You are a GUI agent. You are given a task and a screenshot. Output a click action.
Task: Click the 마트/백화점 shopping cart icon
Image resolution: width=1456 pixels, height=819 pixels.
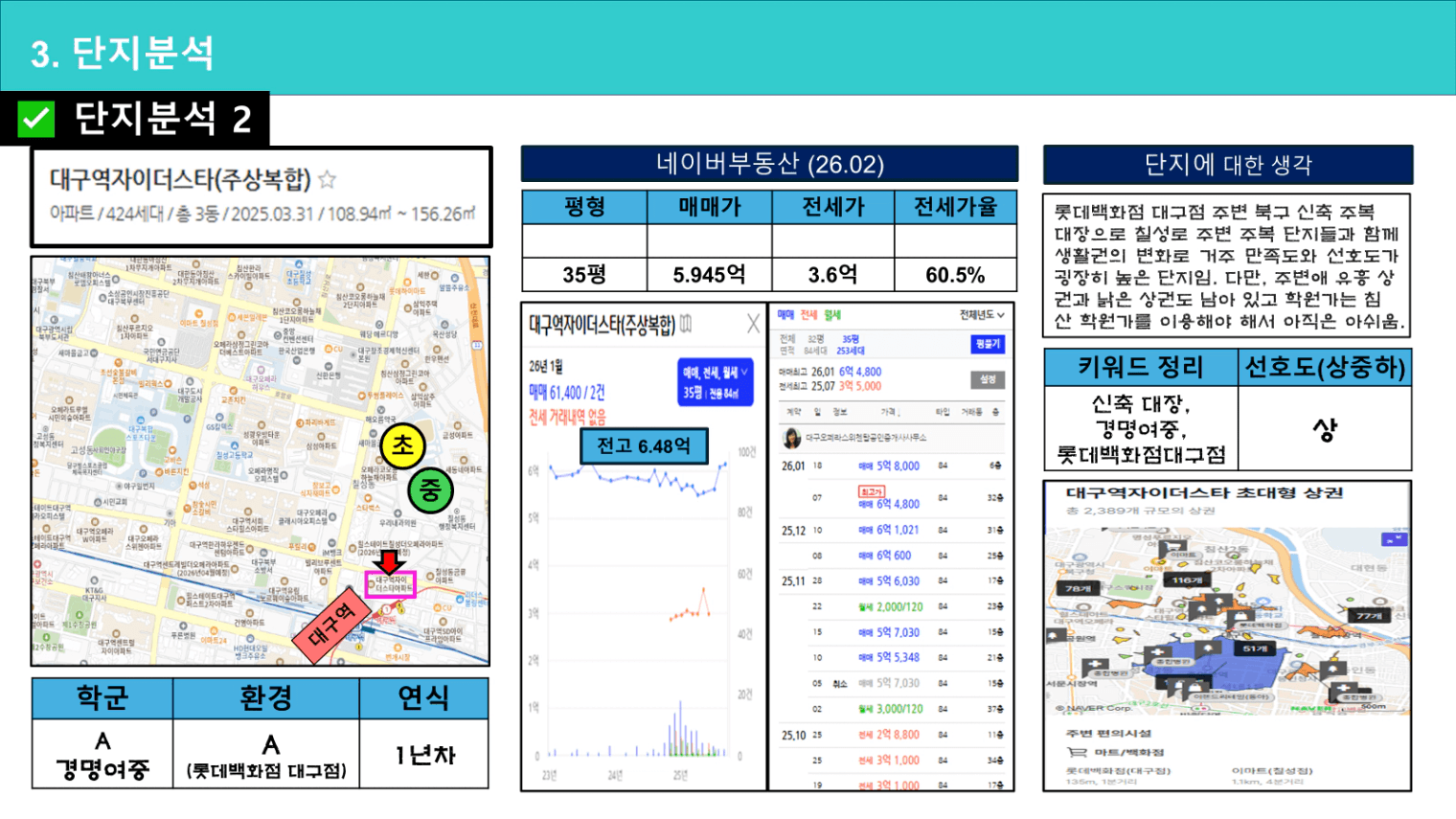pos(1078,752)
